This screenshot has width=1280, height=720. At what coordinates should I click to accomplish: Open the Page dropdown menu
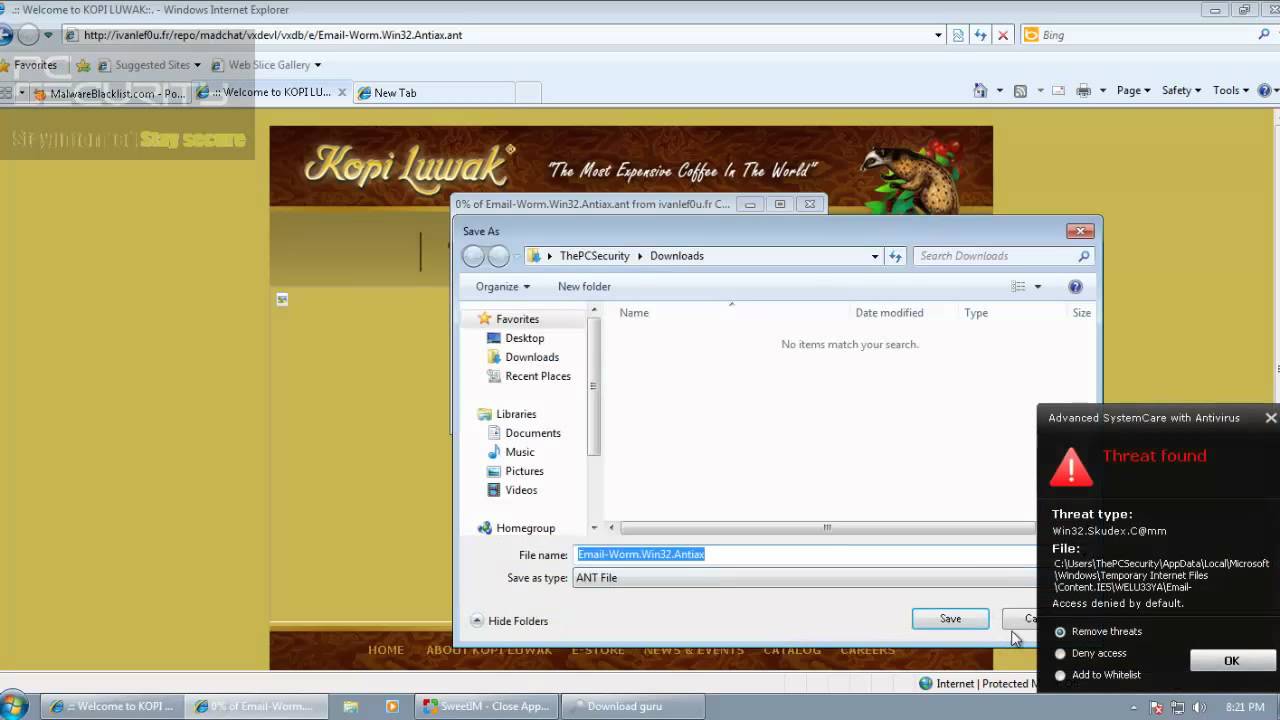click(x=1134, y=90)
